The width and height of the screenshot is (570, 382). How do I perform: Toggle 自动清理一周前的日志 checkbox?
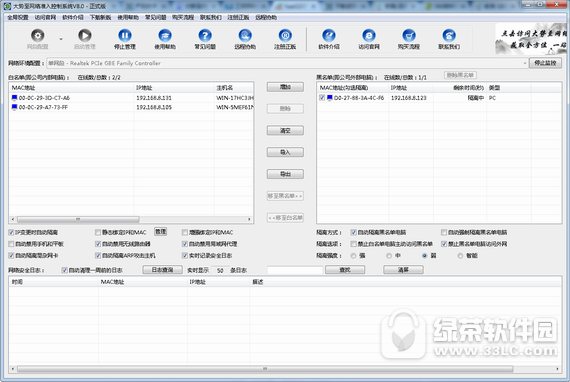[64, 270]
